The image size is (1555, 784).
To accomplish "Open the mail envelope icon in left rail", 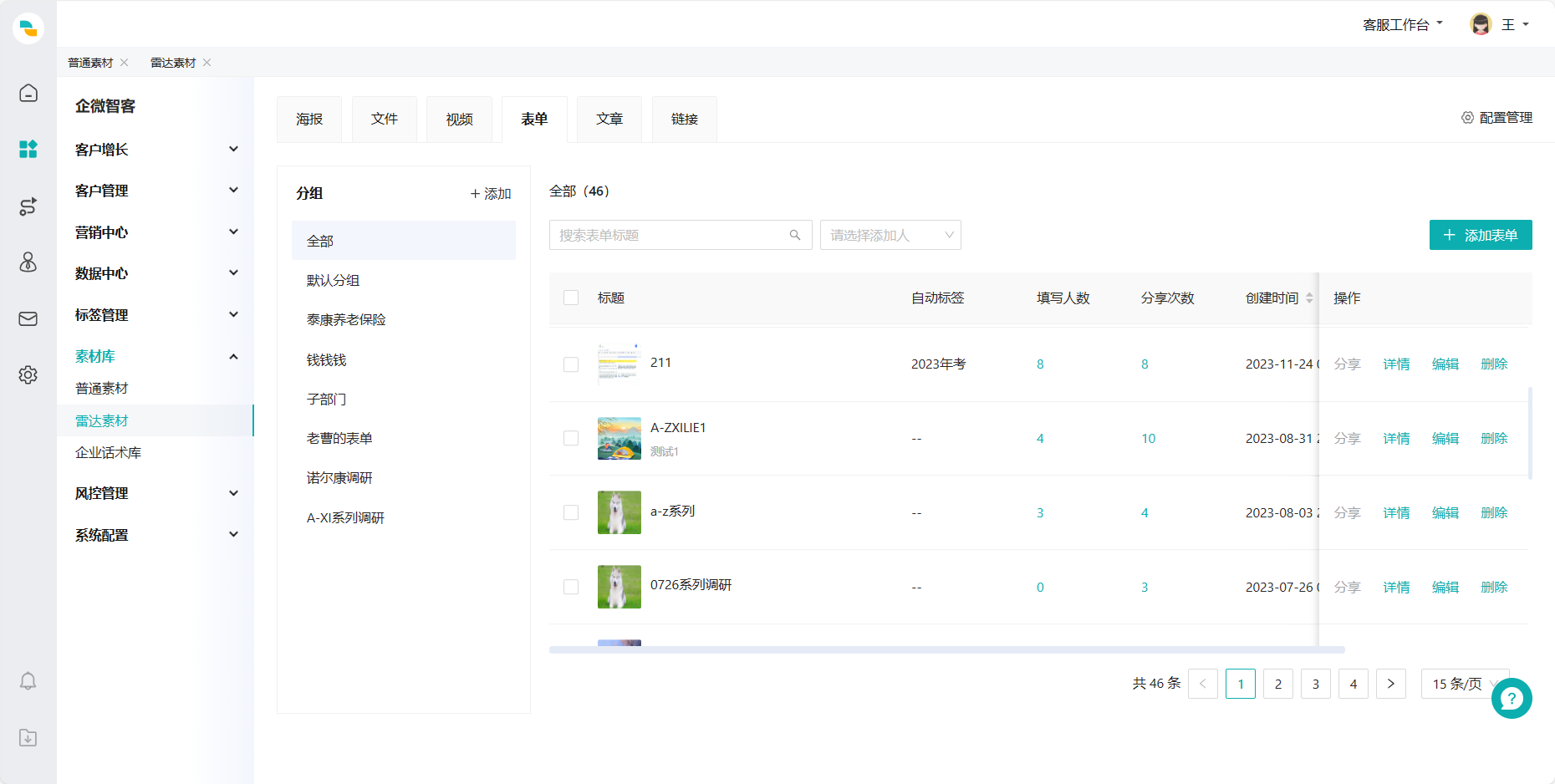I will pyautogui.click(x=28, y=318).
